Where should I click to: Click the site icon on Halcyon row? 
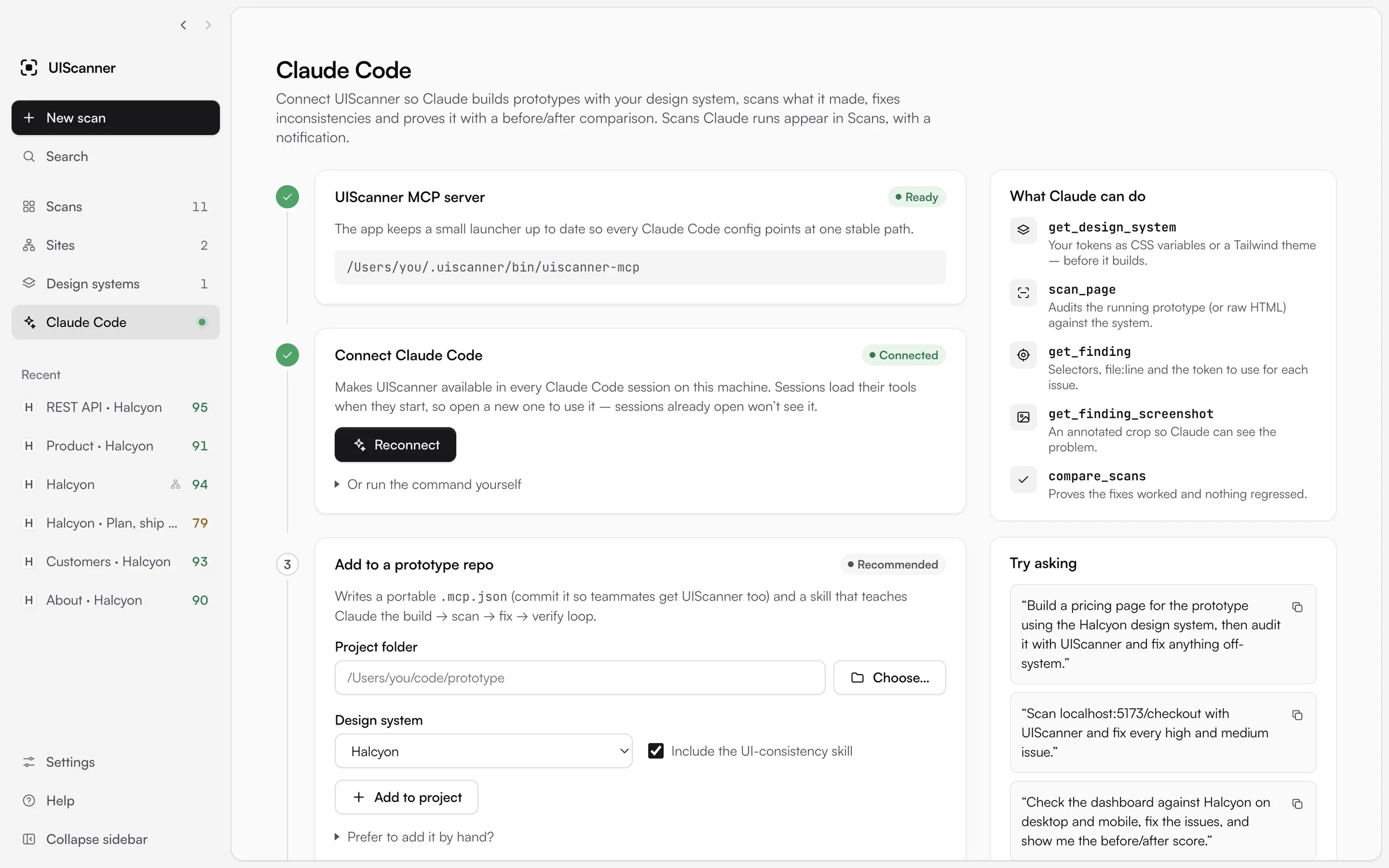175,484
